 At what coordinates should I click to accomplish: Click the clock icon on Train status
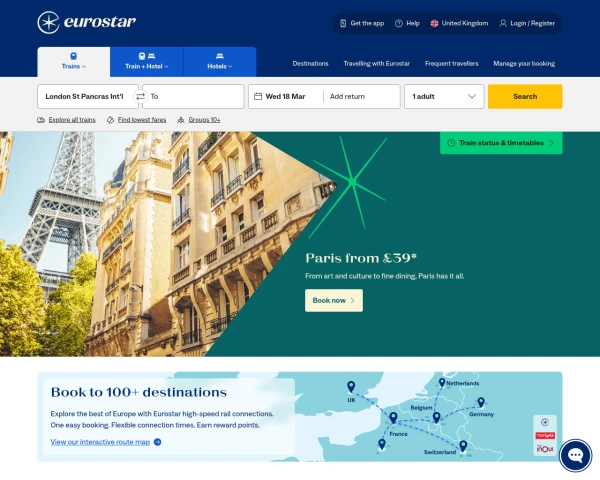(x=451, y=143)
